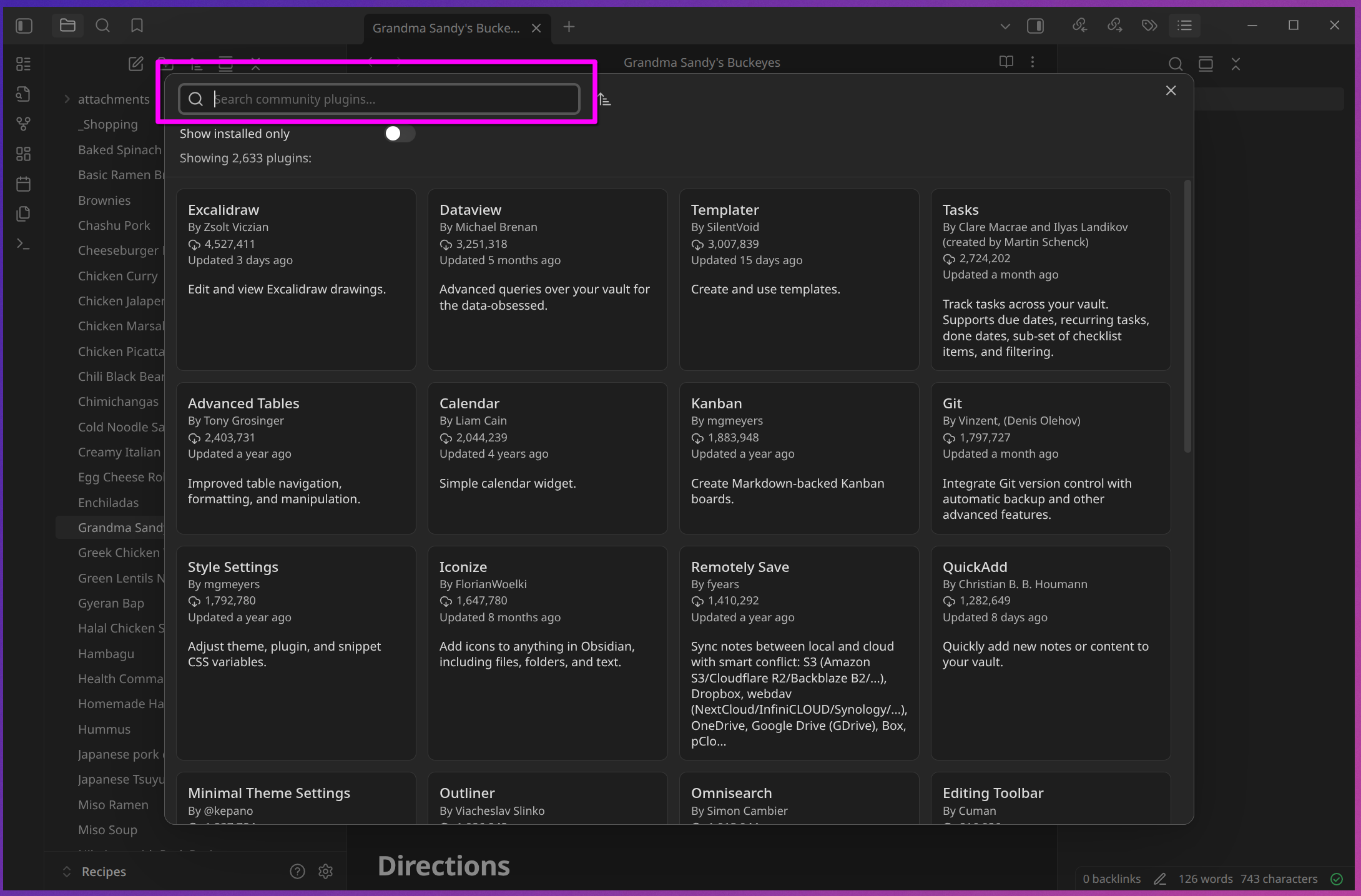Open the help icon in sidebar footer
This screenshot has height=896, width=1361.
point(297,872)
